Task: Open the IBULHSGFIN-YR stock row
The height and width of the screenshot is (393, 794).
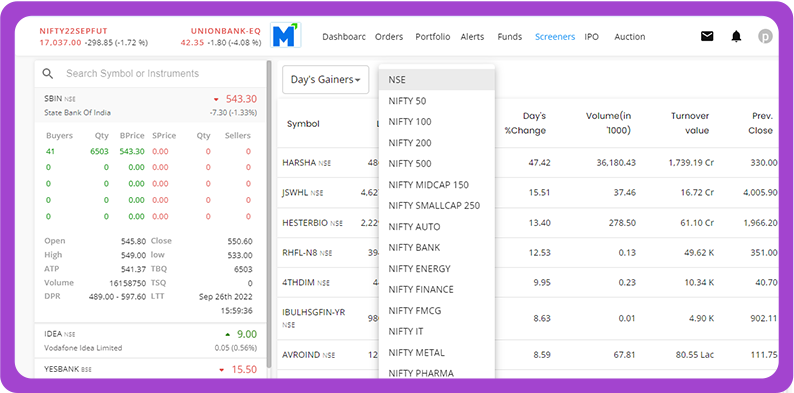Action: pyautogui.click(x=528, y=318)
